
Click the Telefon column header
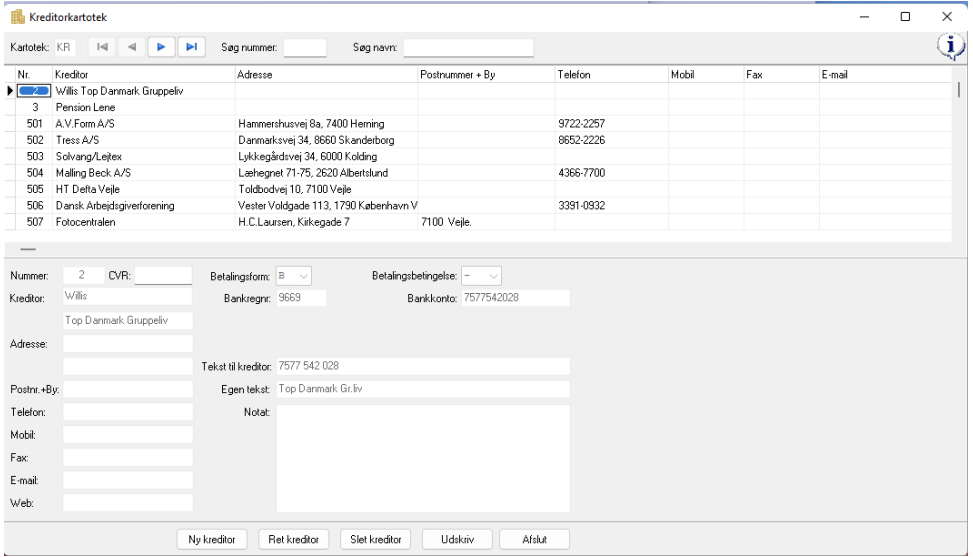[611, 74]
